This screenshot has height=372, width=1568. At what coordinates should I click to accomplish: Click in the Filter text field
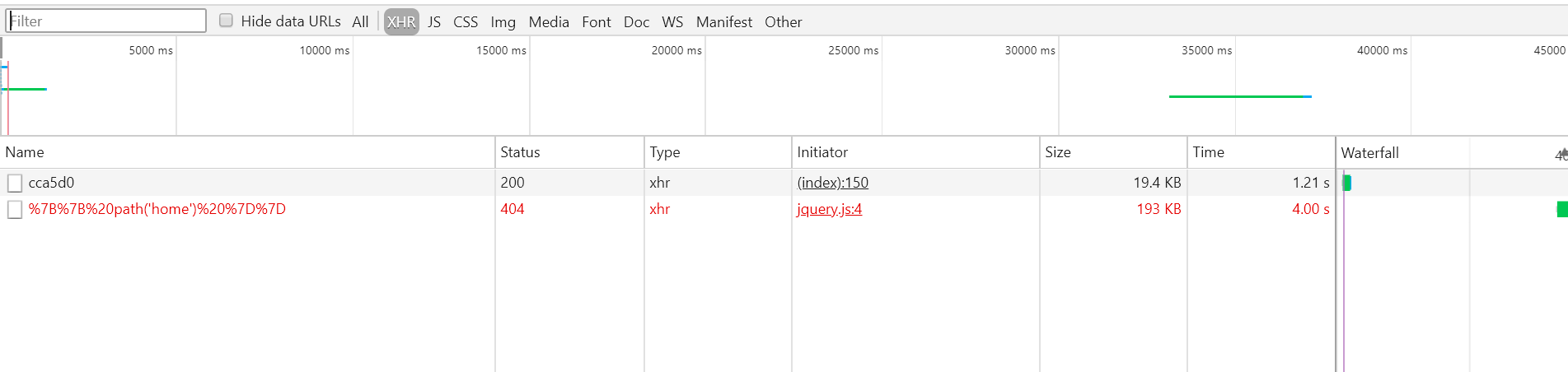tap(106, 21)
